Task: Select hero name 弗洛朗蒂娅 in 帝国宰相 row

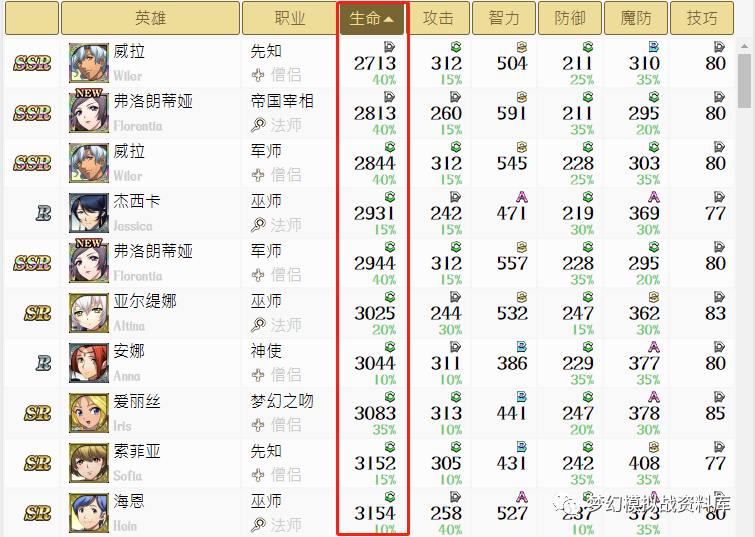Action: point(153,101)
